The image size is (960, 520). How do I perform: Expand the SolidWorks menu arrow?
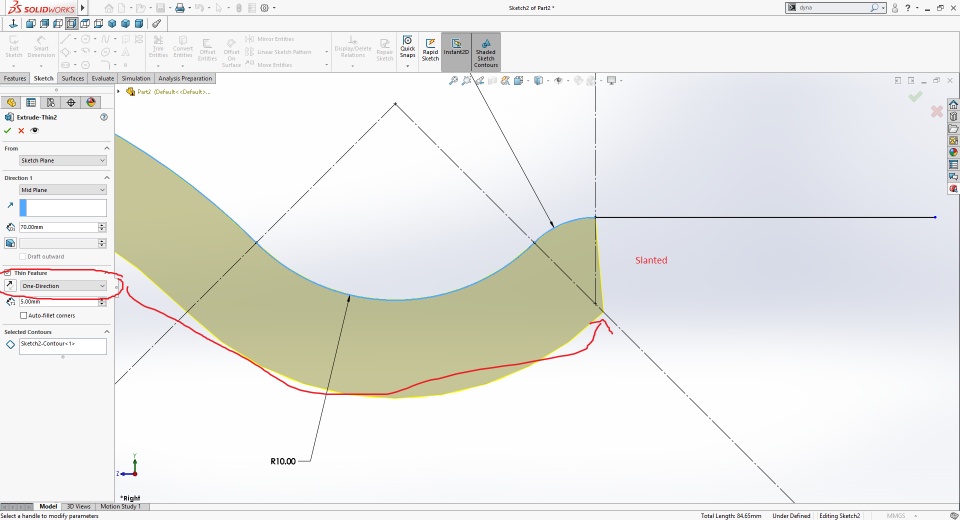pos(83,8)
